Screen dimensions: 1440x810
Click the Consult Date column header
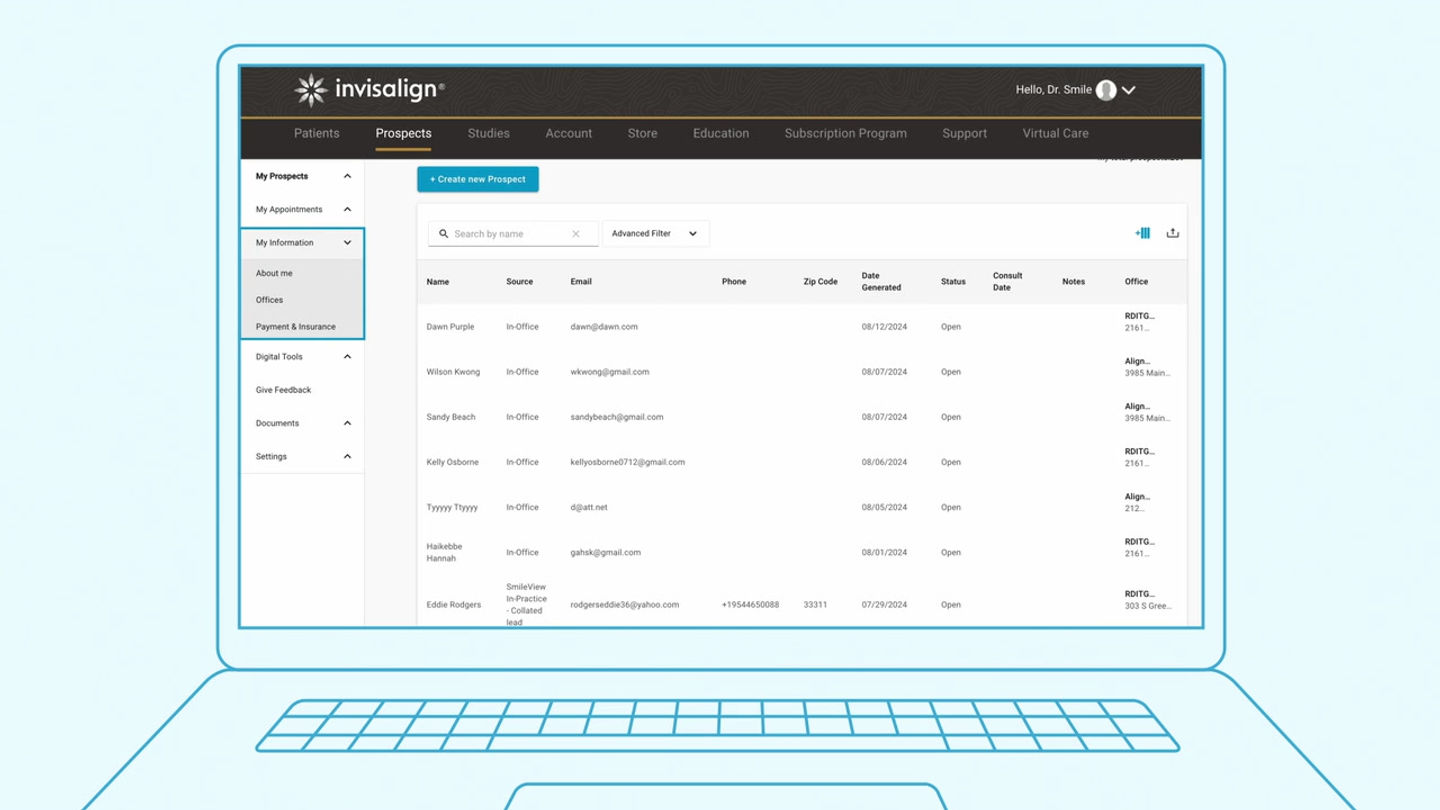click(1008, 282)
